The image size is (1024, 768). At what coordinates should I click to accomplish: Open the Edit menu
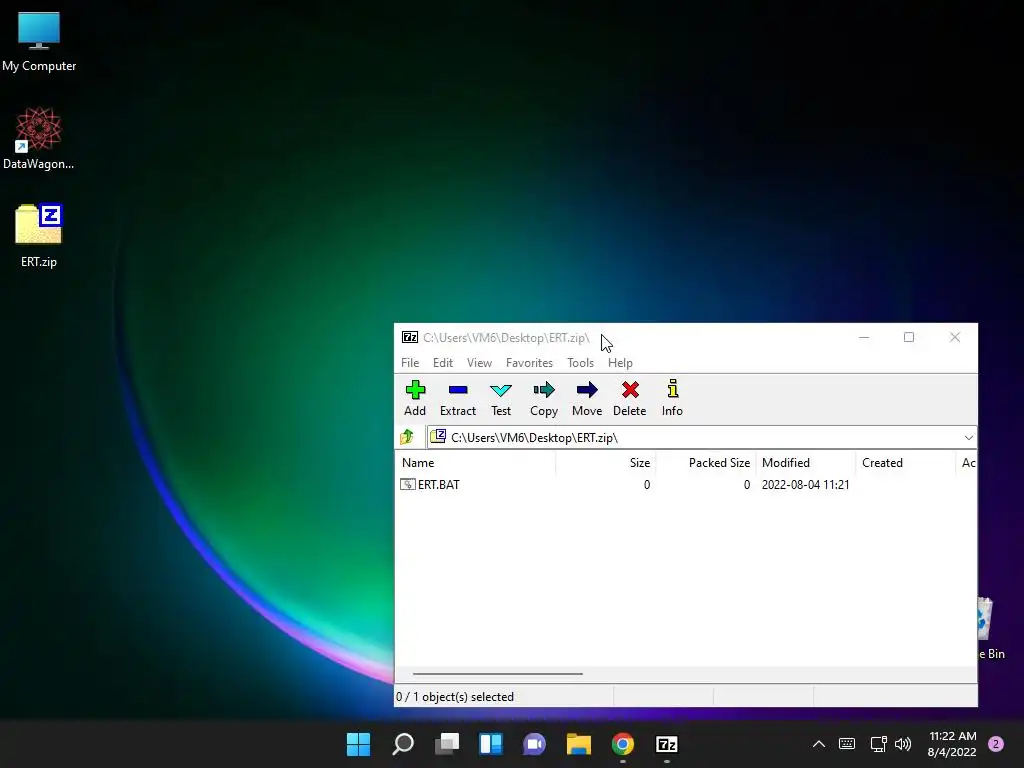click(443, 362)
